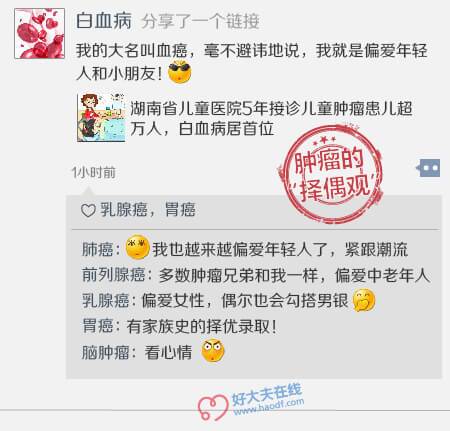The height and width of the screenshot is (431, 450).
Task: Select liker name 乳腺癌 in likes row
Action: click(x=123, y=210)
